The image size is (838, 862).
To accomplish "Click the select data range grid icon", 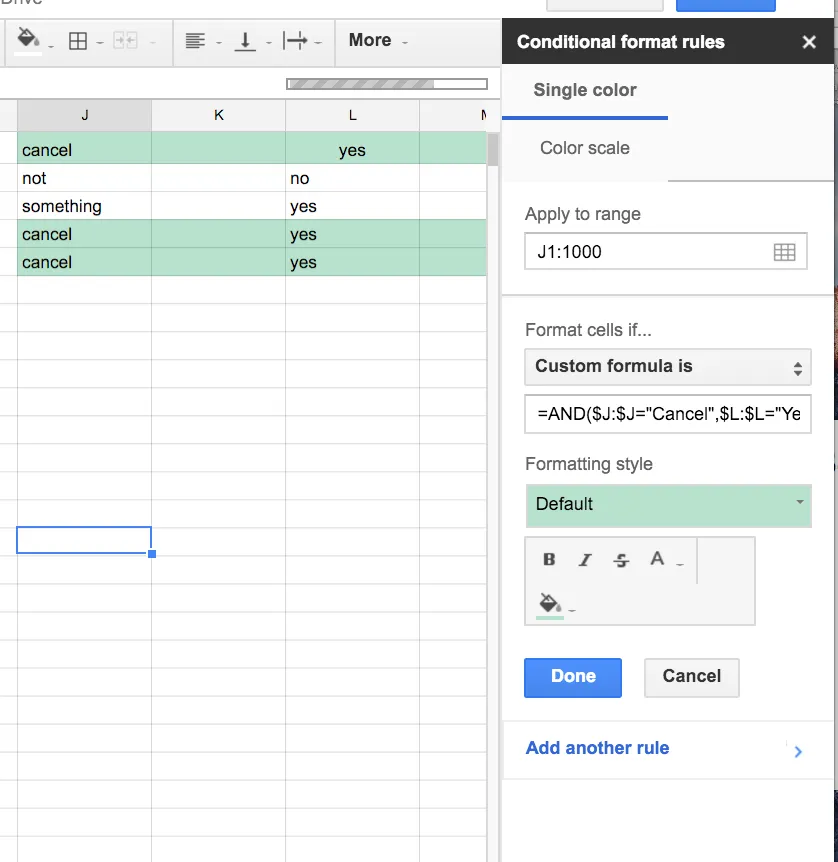I will (785, 252).
